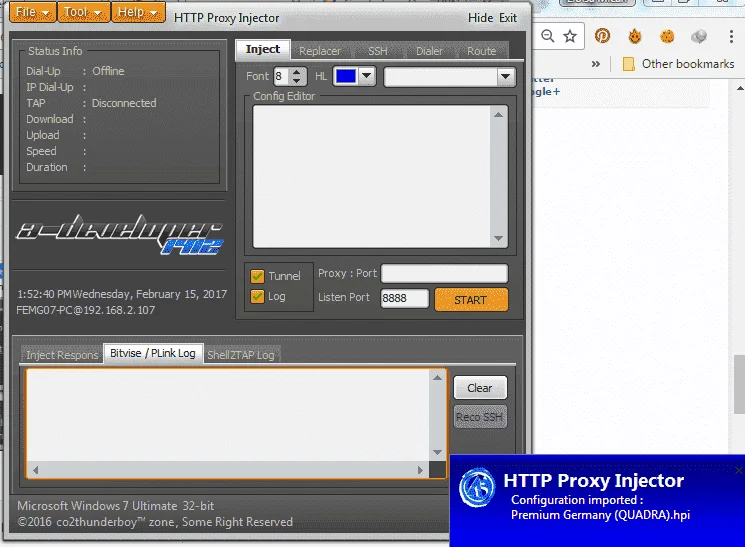Click the blue HL color swatch
This screenshot has width=745, height=547.
(345, 76)
